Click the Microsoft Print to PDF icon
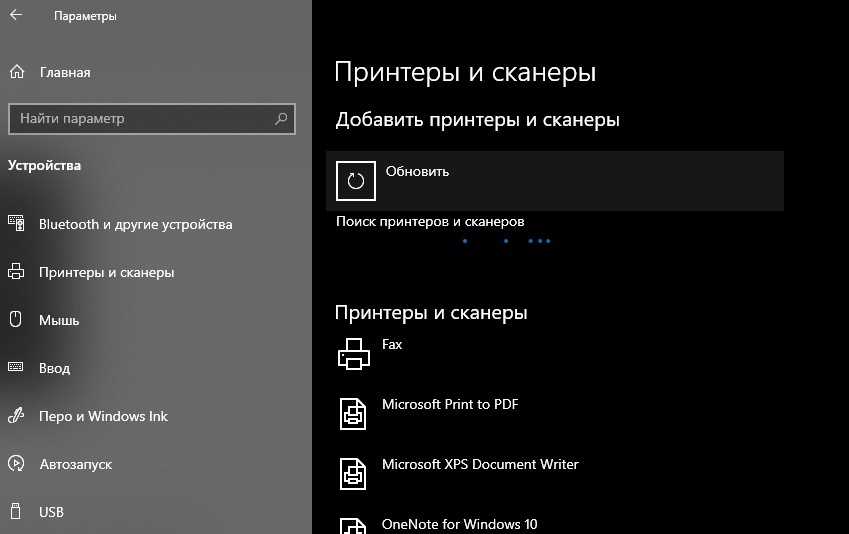Image resolution: width=849 pixels, height=534 pixels. pos(354,413)
